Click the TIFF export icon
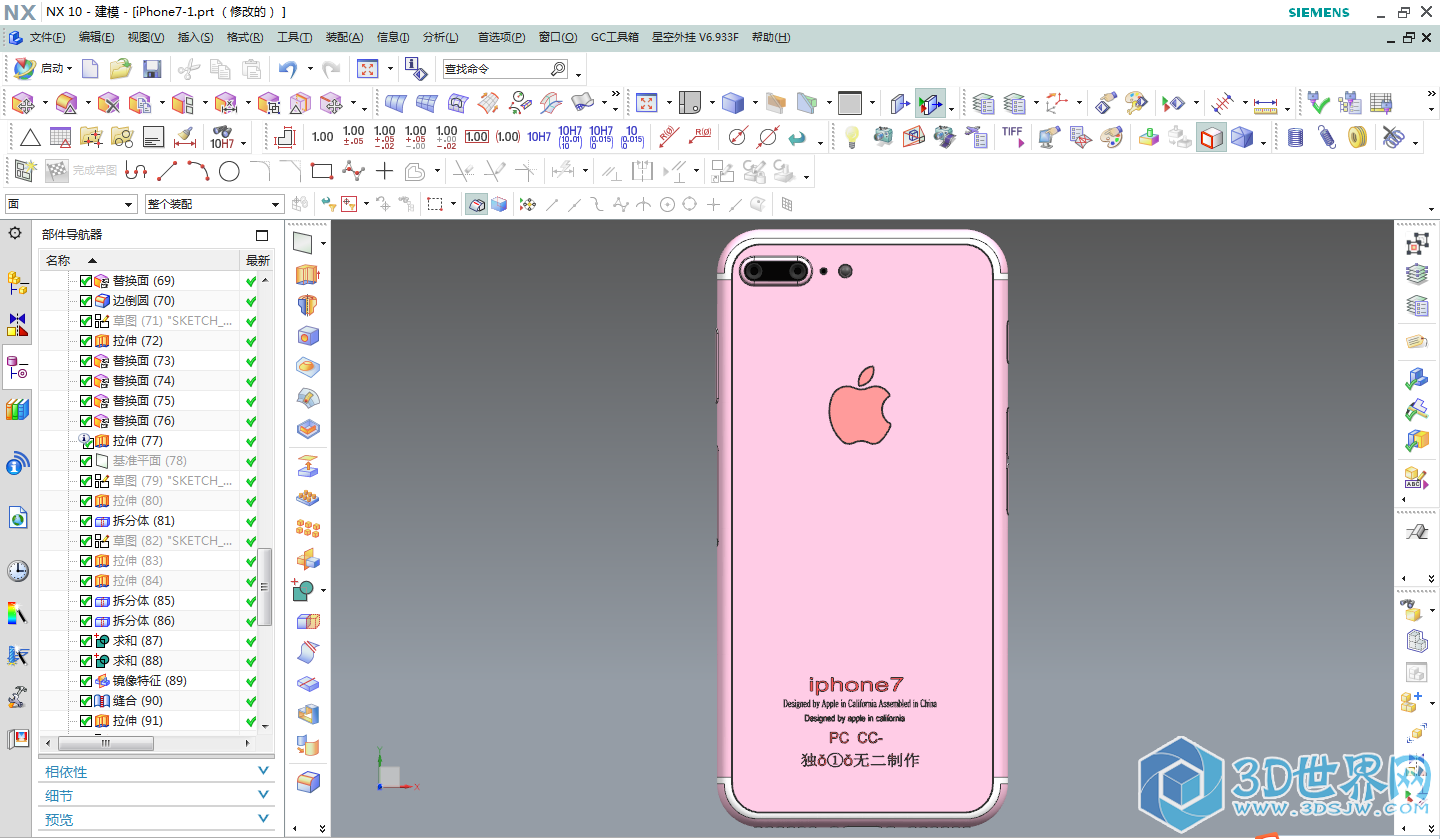1440x839 pixels. (1012, 136)
